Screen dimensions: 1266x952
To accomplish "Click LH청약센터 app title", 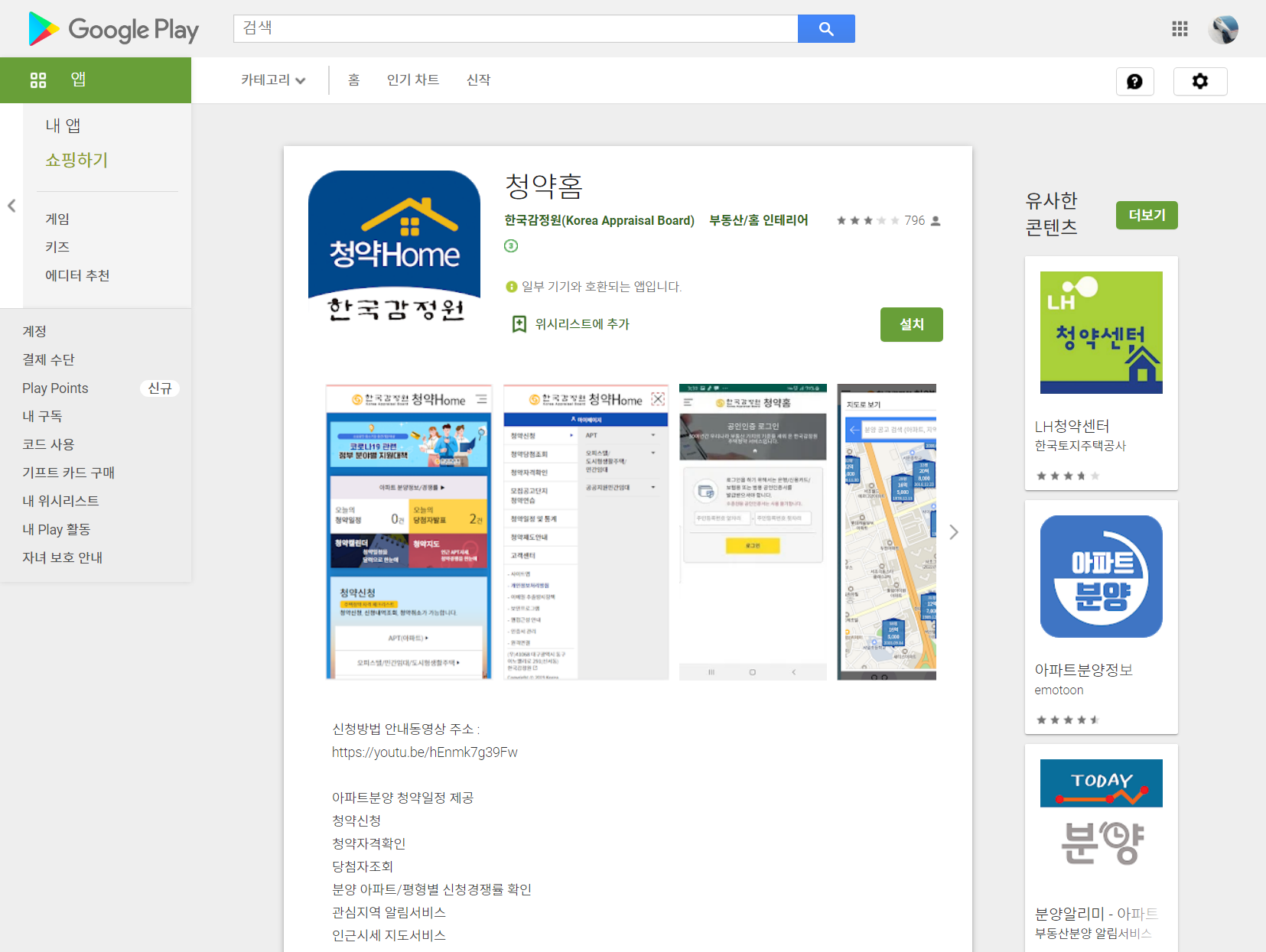I will (x=1072, y=426).
